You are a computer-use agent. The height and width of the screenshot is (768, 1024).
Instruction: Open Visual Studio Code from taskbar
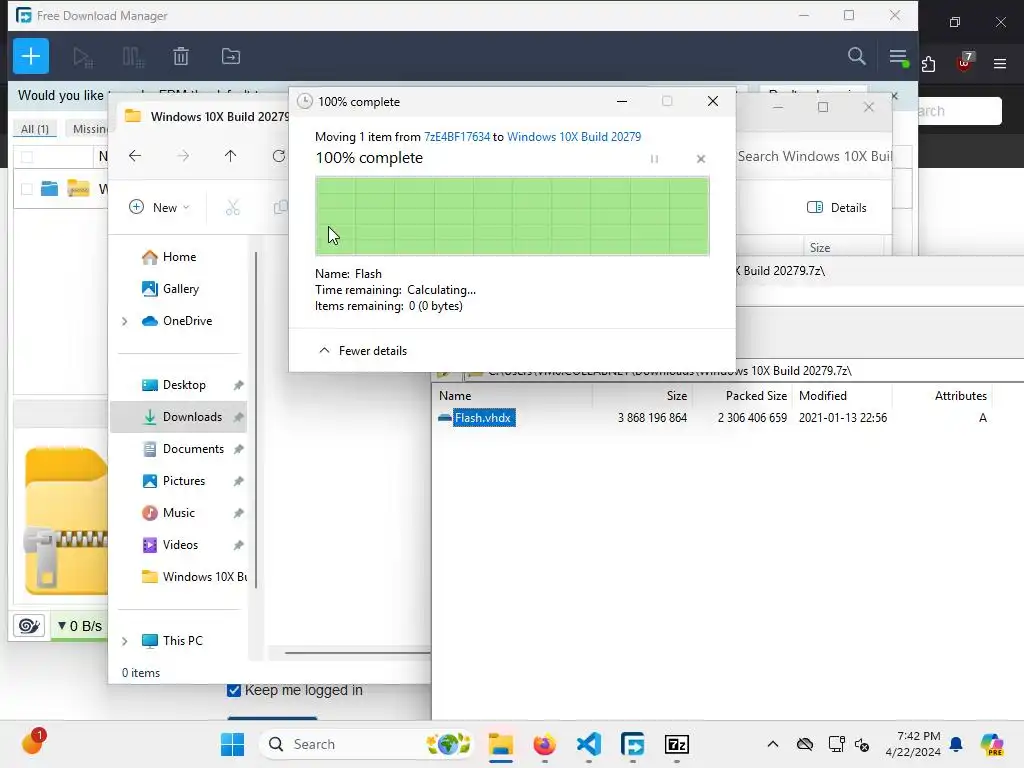click(x=588, y=744)
